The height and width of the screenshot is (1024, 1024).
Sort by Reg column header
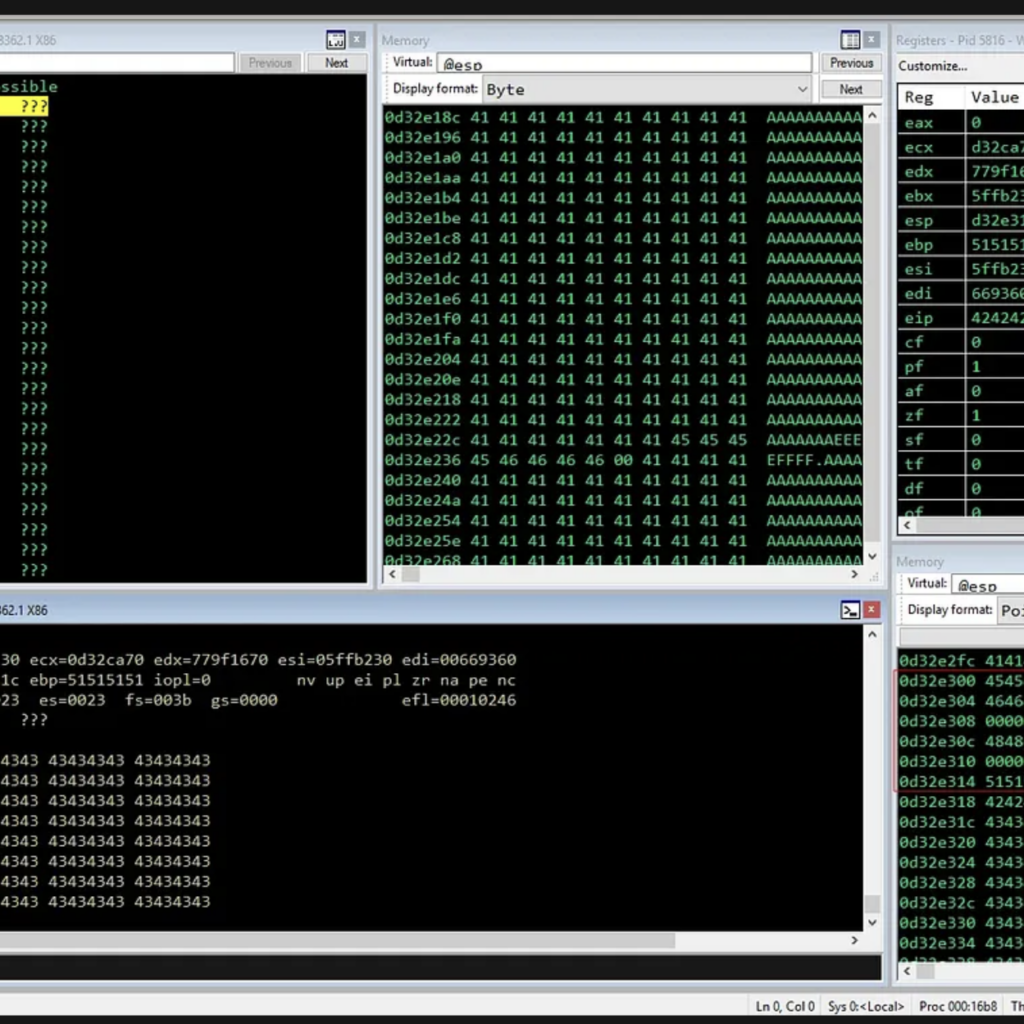coord(931,97)
